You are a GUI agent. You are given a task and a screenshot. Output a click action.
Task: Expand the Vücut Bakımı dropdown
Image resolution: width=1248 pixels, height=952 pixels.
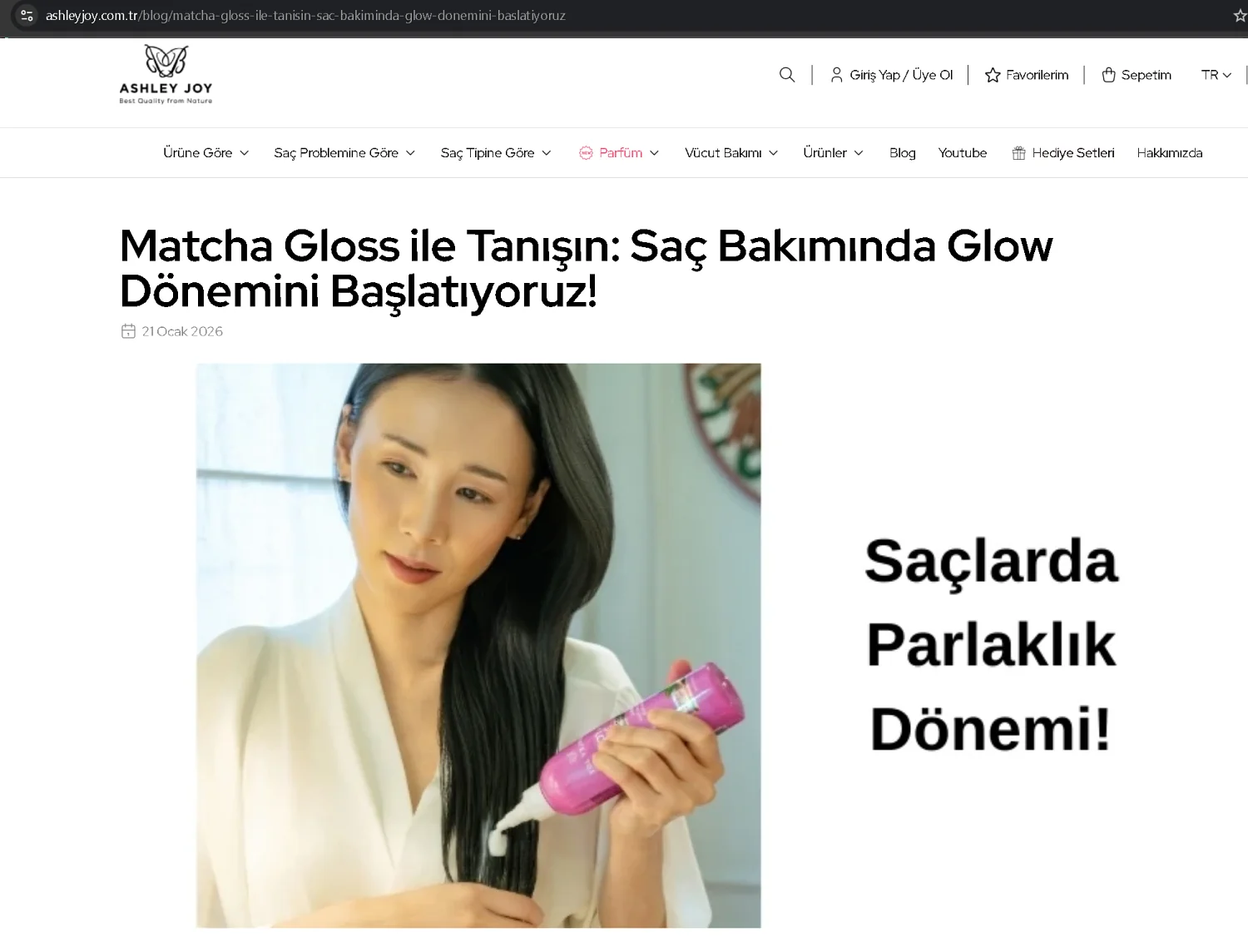pos(731,153)
